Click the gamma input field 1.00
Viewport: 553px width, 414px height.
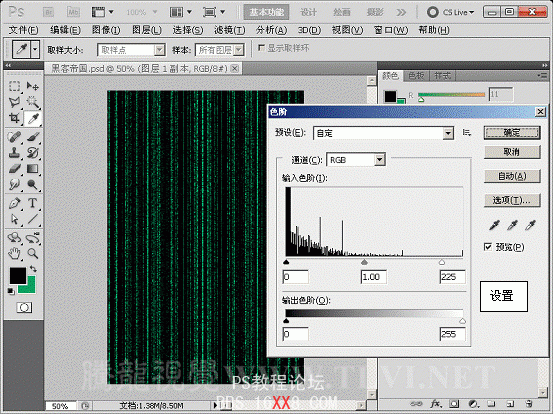coord(373,277)
